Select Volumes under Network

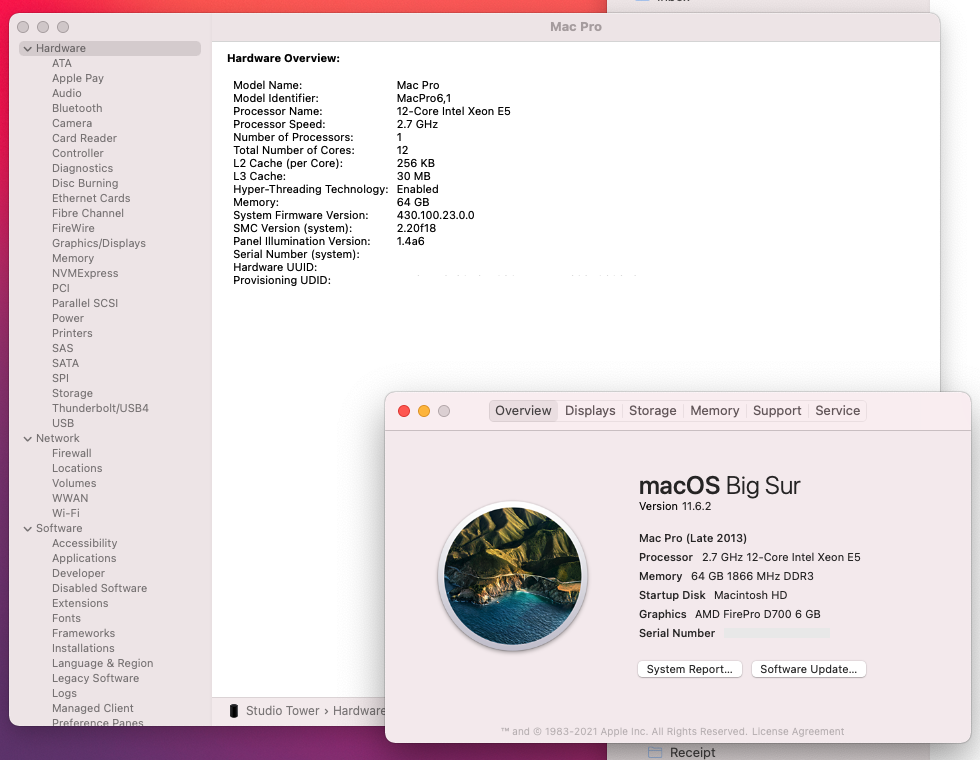74,483
